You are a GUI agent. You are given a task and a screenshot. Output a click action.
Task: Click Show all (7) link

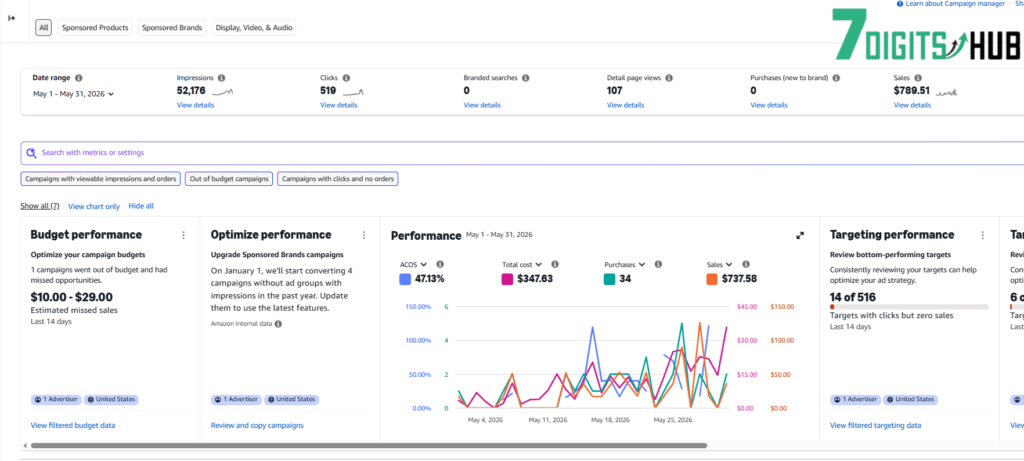[40, 206]
